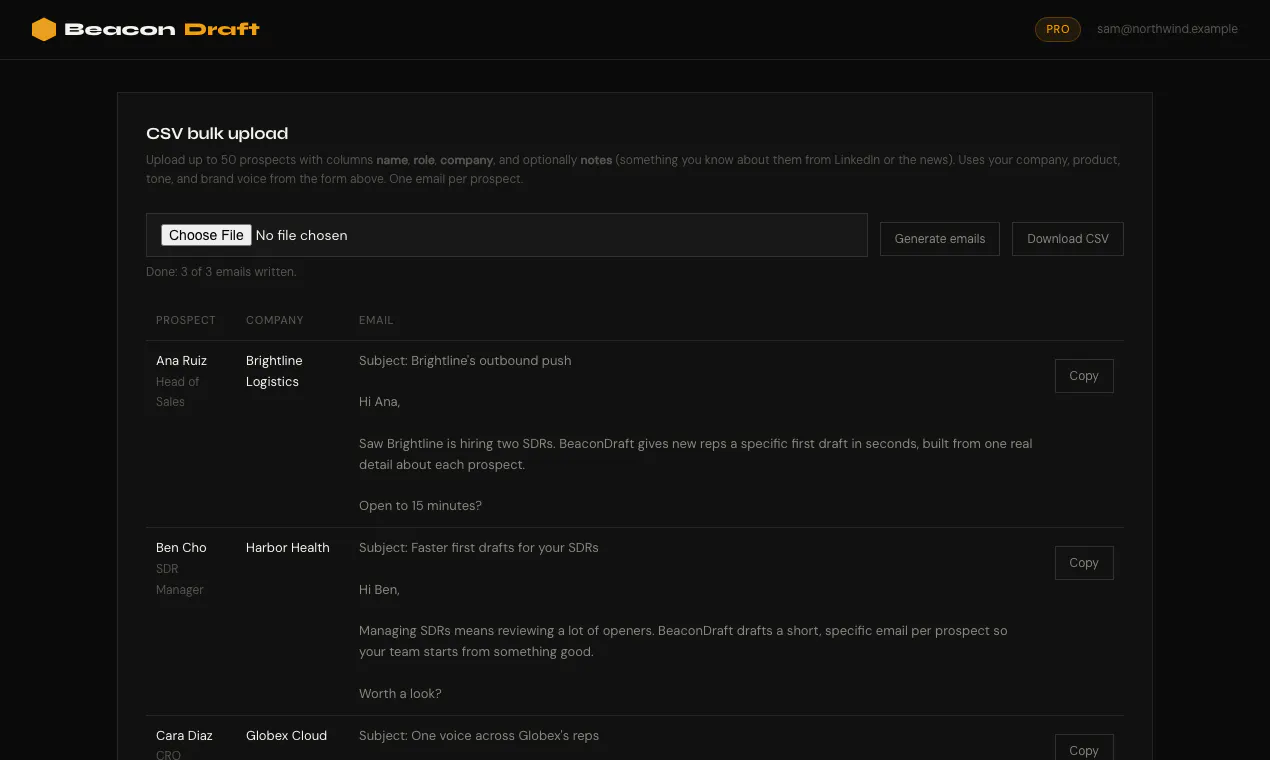Viewport: 1270px width, 760px height.
Task: Click the Generate emails button
Action: [940, 238]
